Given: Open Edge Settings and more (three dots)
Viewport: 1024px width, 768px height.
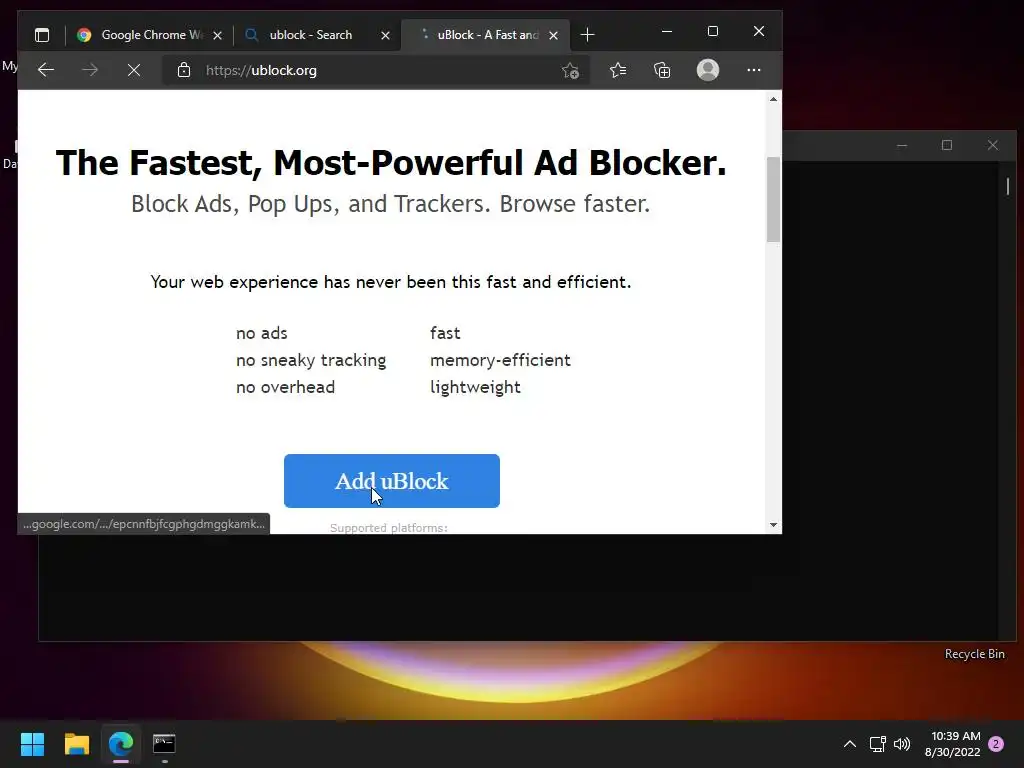Looking at the screenshot, I should click(x=754, y=70).
